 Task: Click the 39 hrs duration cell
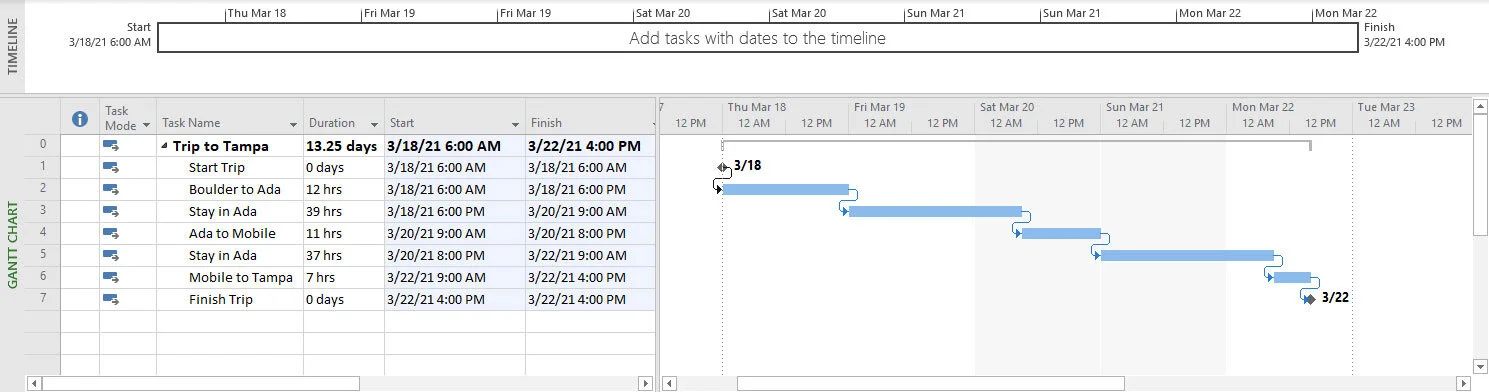pos(344,212)
